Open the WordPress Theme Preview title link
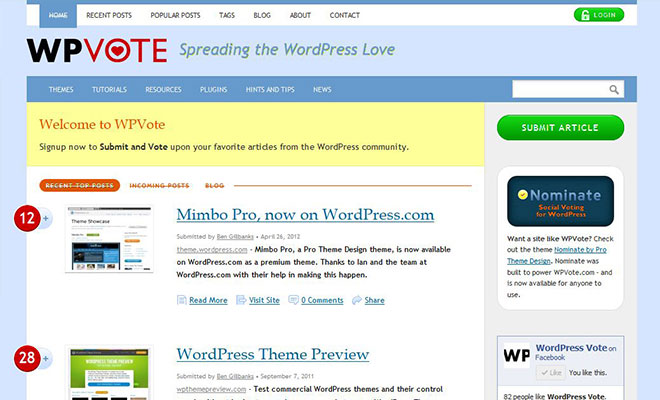Image resolution: width=660 pixels, height=400 pixels. tap(272, 354)
